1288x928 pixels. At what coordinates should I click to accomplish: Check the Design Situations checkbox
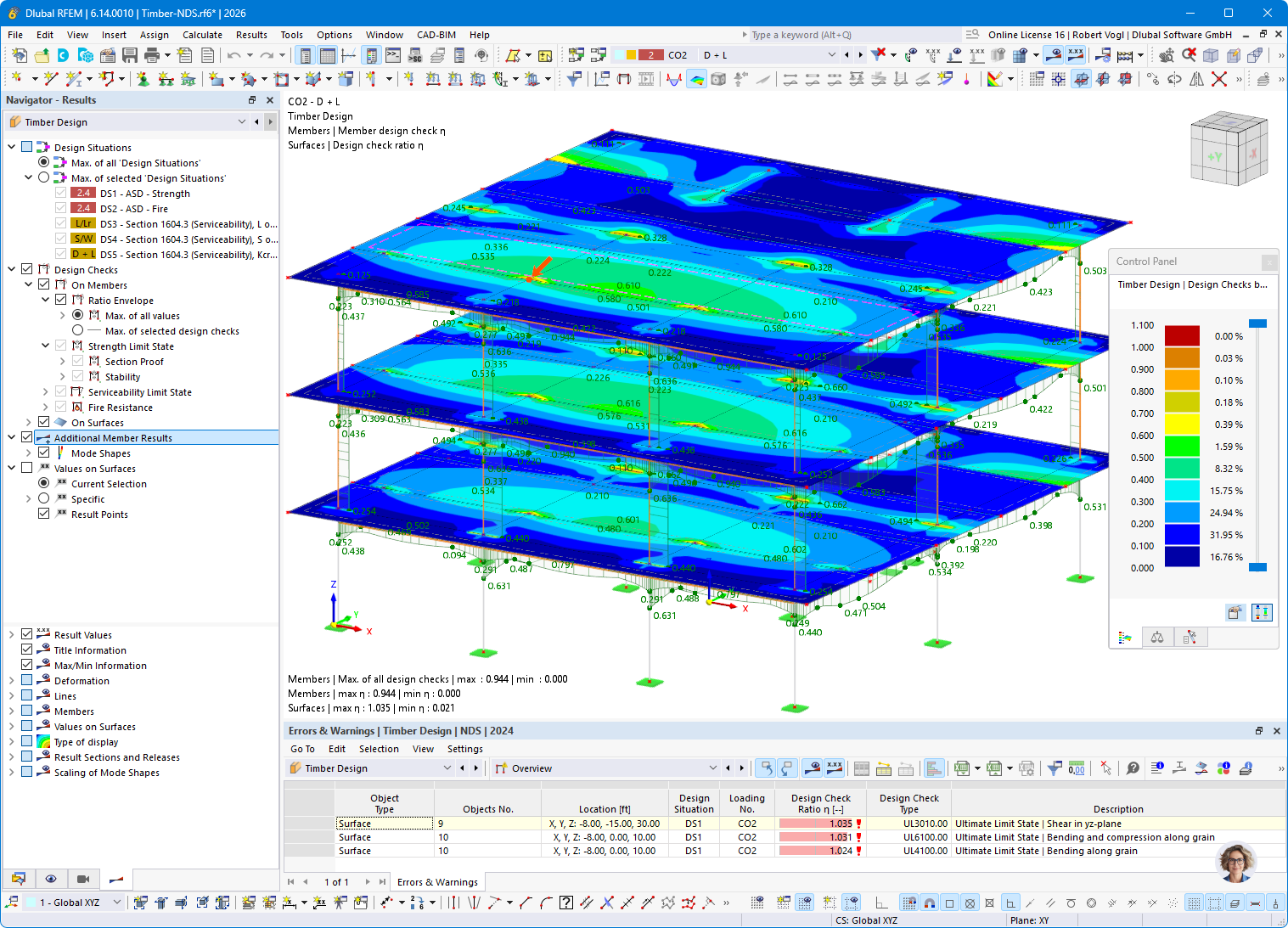click(26, 147)
